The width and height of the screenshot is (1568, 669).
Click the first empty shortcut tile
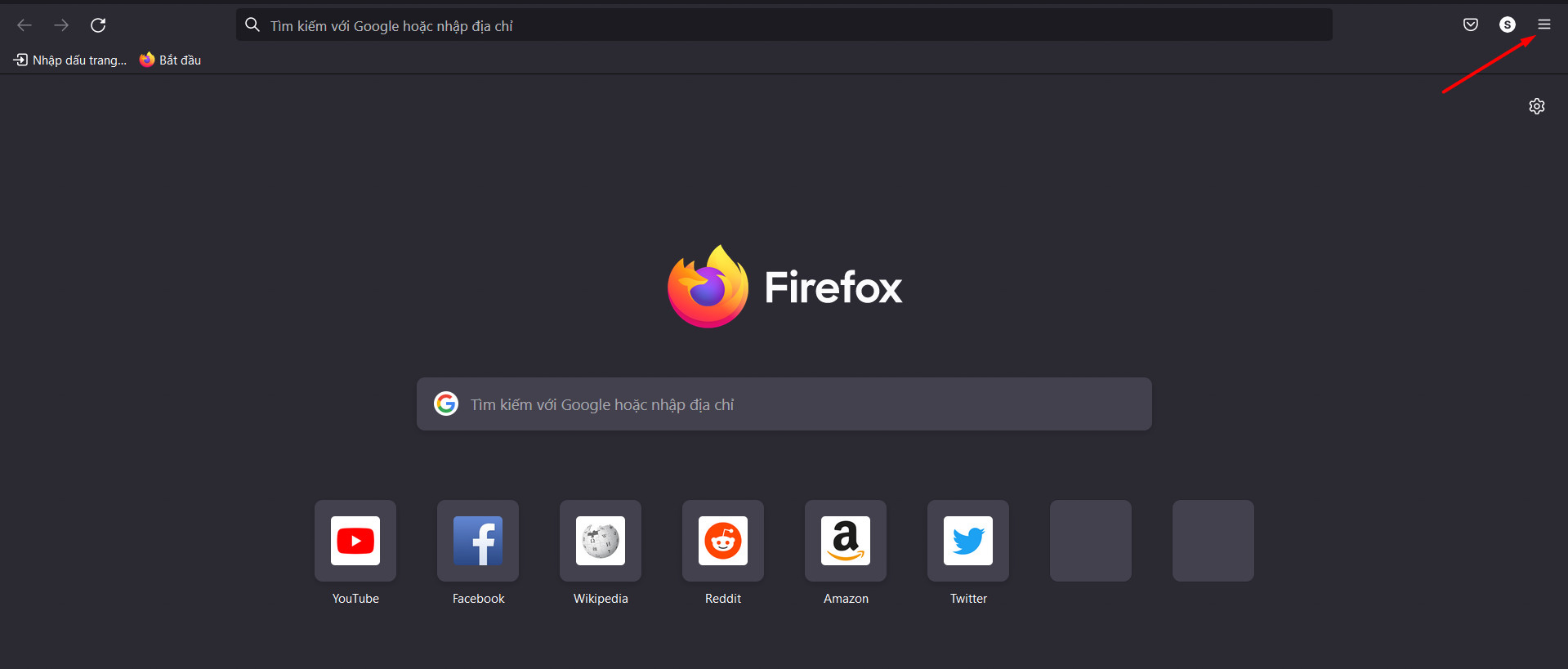pos(1091,541)
